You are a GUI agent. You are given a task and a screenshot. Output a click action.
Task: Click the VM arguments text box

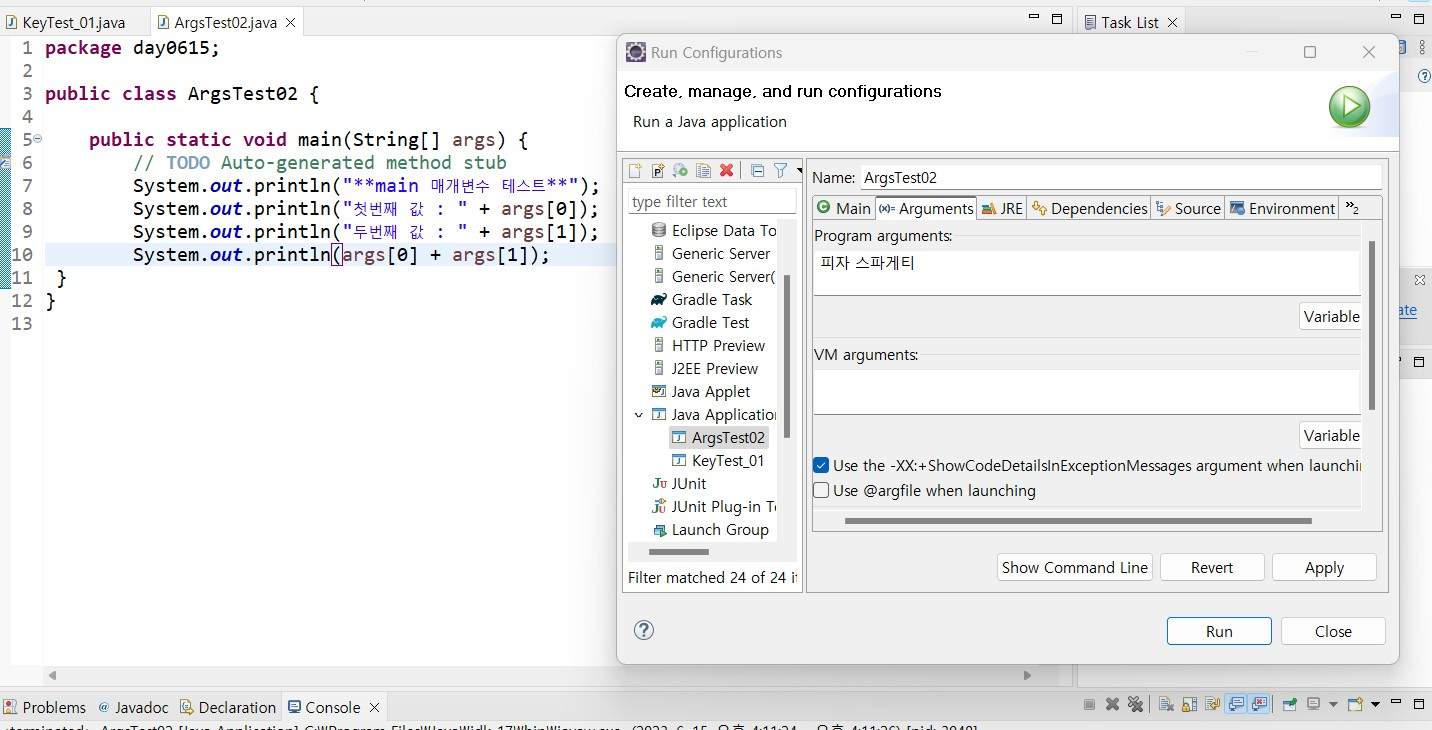pyautogui.click(x=1086, y=391)
